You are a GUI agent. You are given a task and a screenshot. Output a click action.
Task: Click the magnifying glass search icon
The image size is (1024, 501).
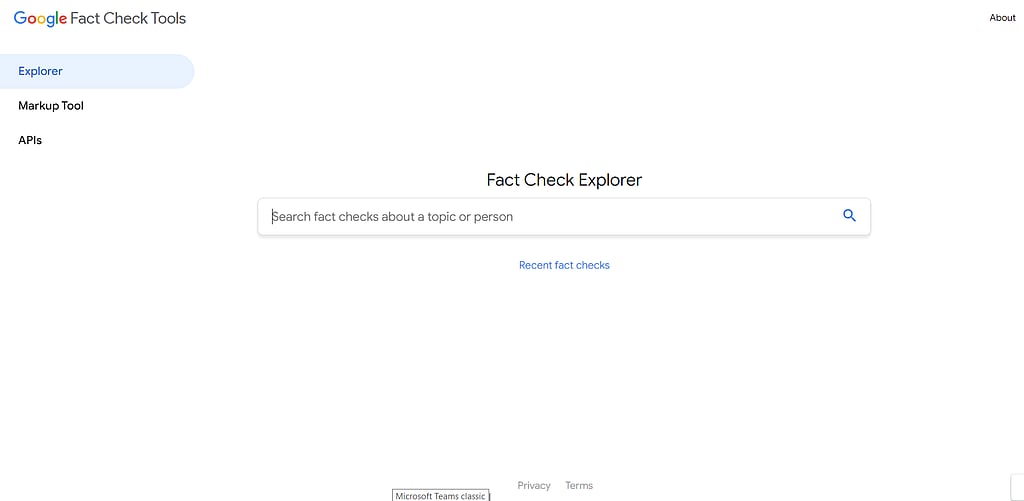[x=849, y=216]
